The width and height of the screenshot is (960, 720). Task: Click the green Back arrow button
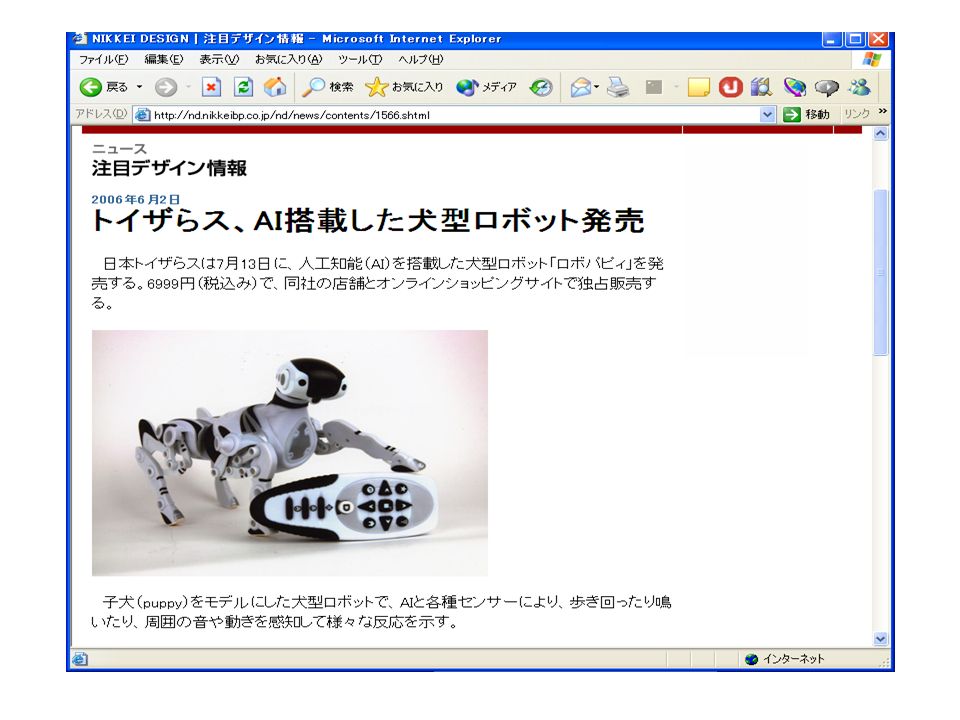[x=91, y=87]
